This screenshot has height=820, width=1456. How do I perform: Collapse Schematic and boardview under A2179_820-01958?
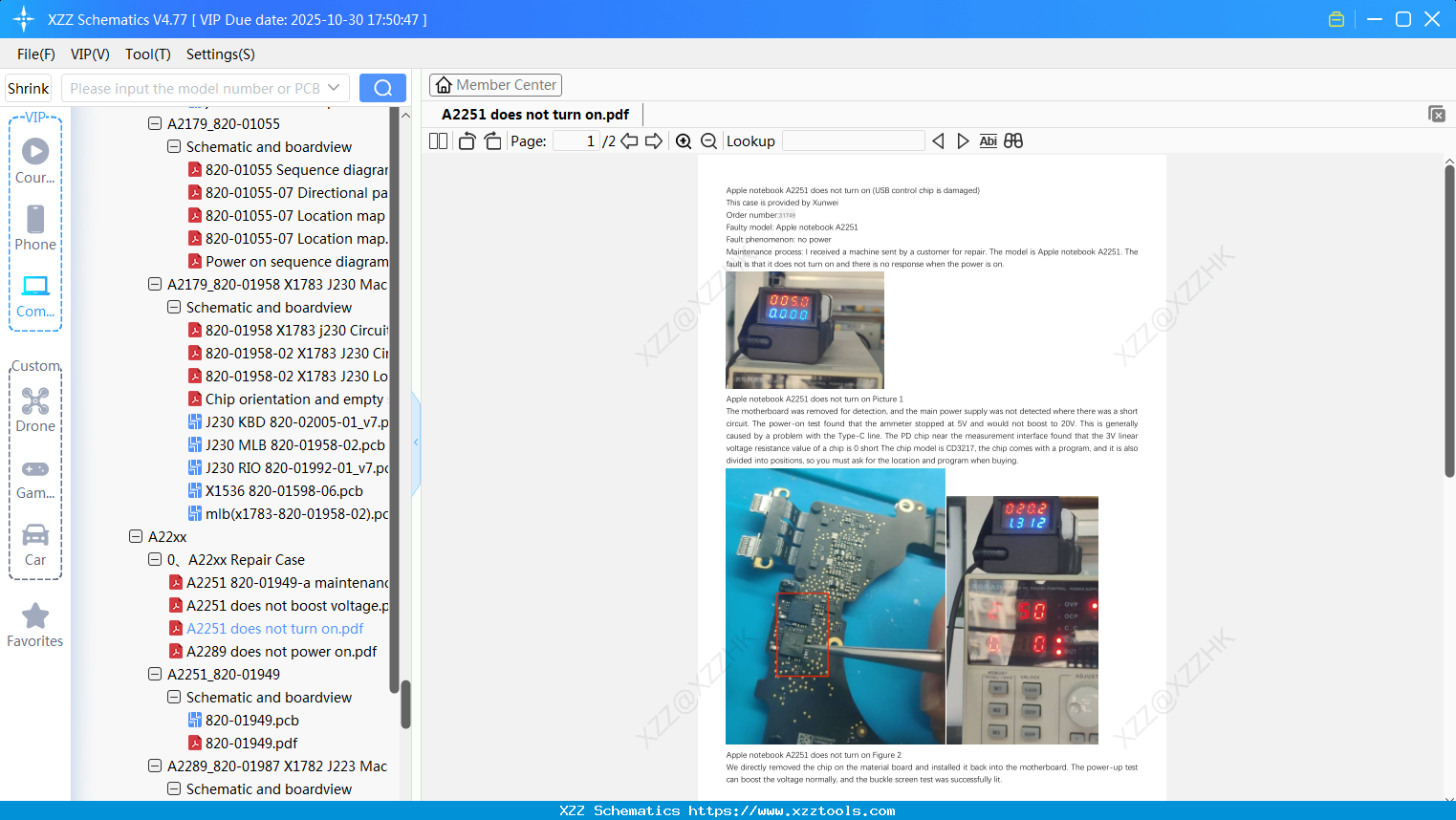tap(174, 307)
